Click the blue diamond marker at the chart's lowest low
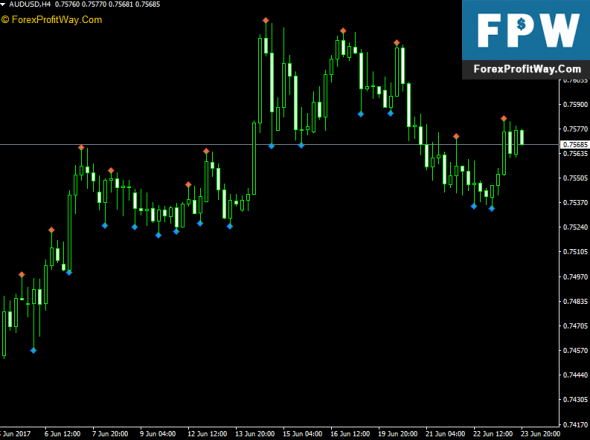590x440 pixels. 33,350
